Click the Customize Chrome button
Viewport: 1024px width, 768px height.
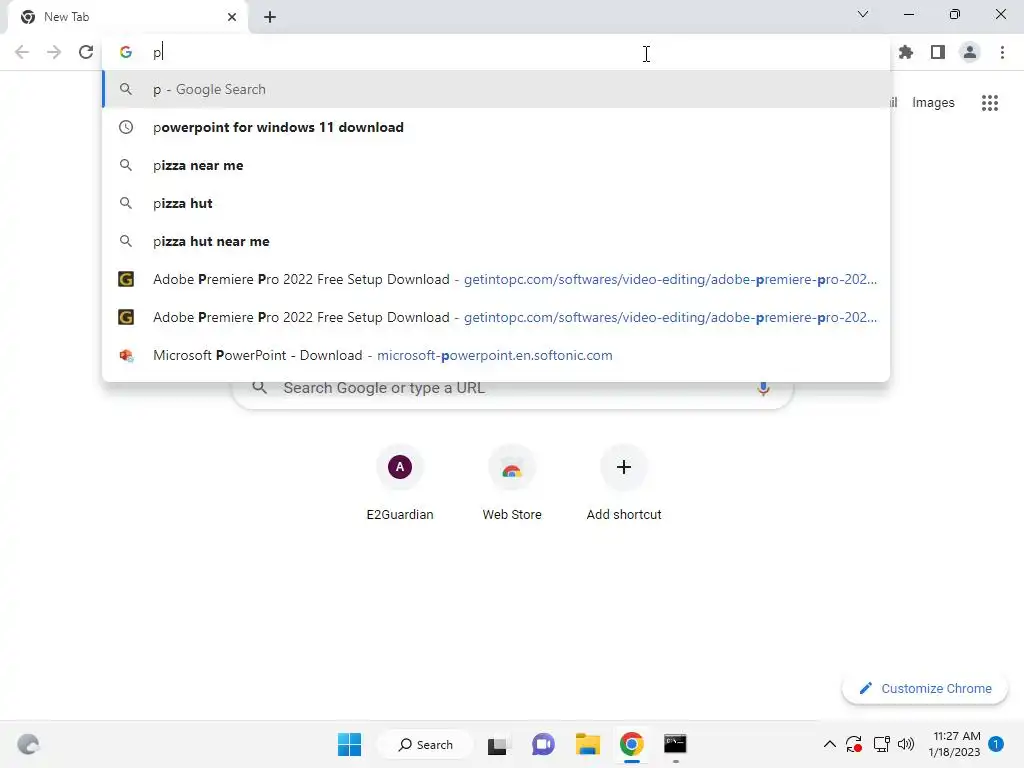[925, 688]
